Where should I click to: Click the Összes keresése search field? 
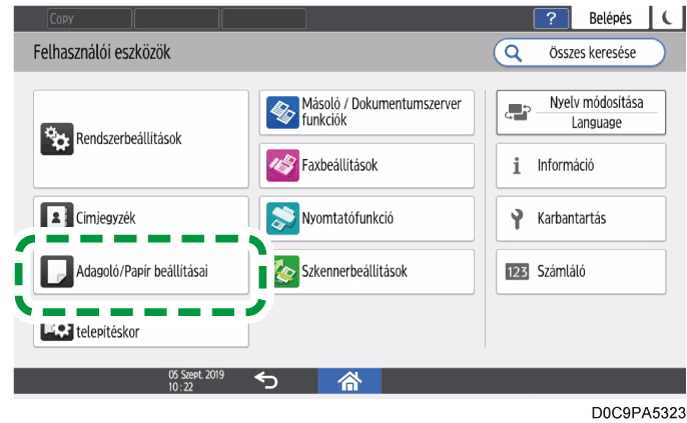point(580,53)
